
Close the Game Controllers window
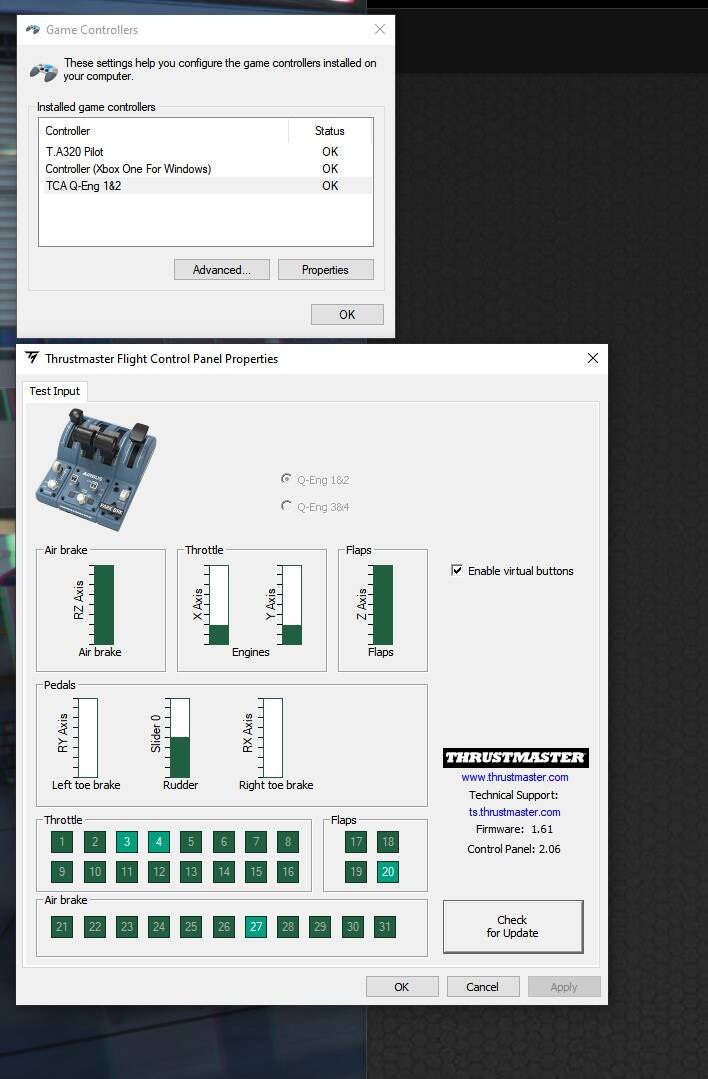pos(380,29)
